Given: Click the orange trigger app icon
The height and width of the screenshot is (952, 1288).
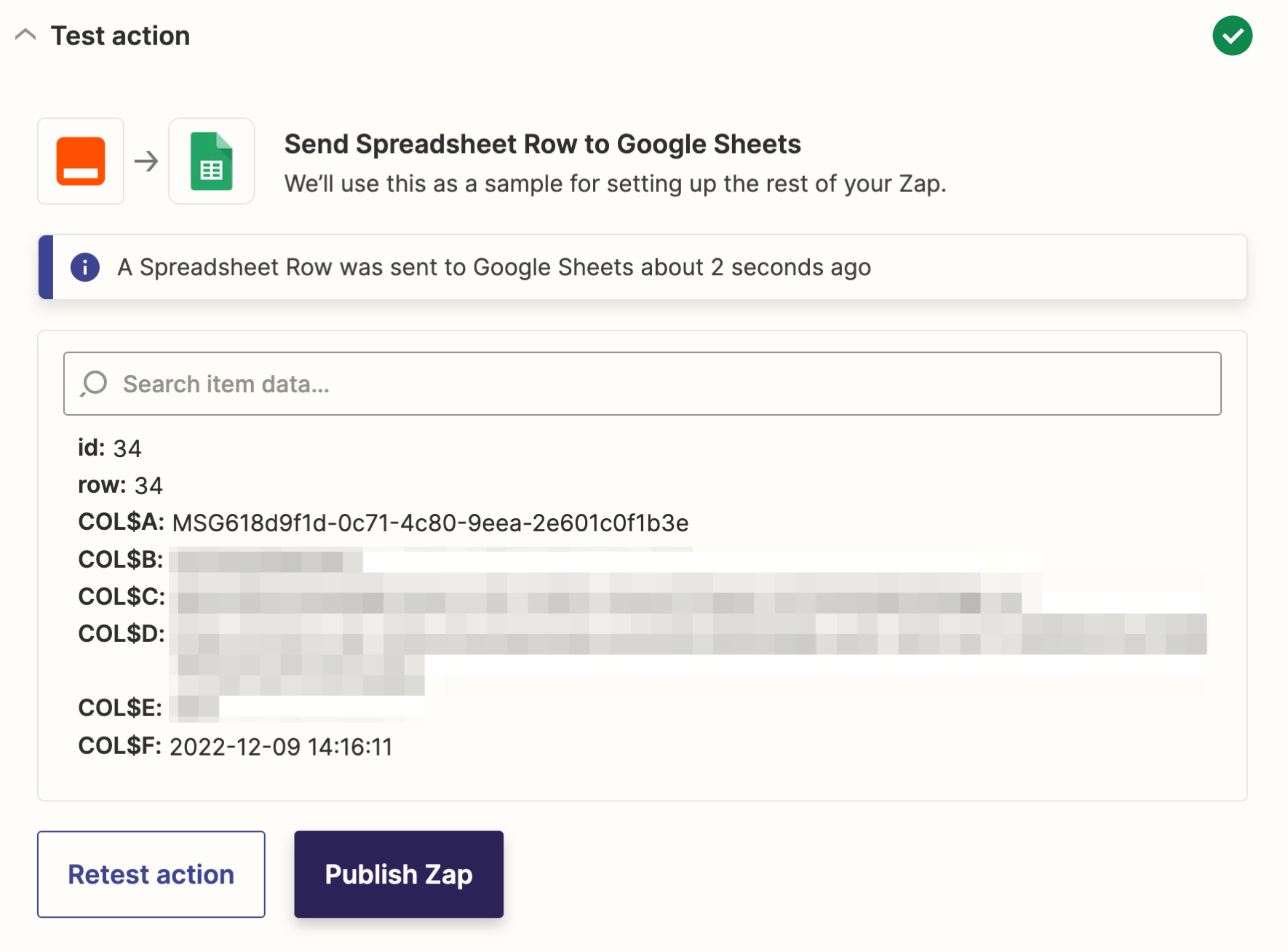Looking at the screenshot, I should [x=81, y=161].
